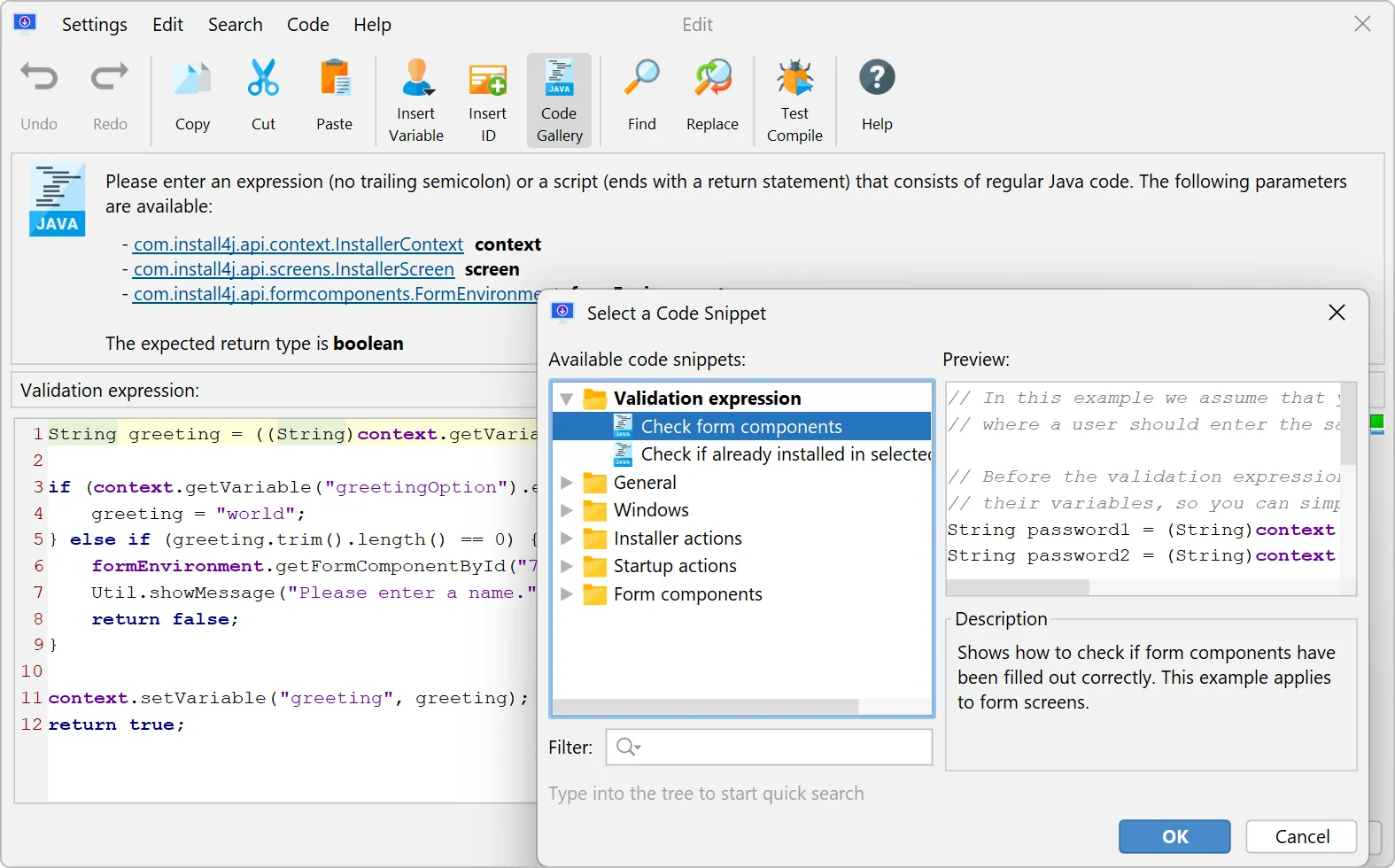Viewport: 1395px width, 868px height.
Task: Click the Undo toolbar icon
Action: (x=39, y=79)
